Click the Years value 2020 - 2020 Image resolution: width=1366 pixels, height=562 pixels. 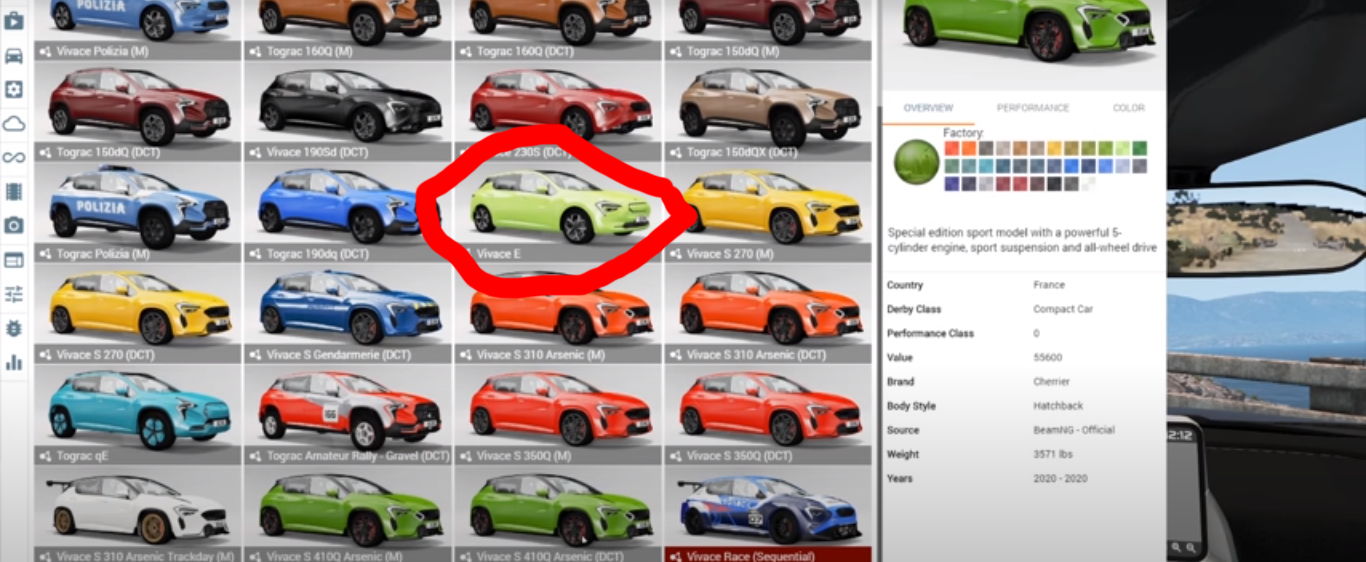click(x=1060, y=478)
